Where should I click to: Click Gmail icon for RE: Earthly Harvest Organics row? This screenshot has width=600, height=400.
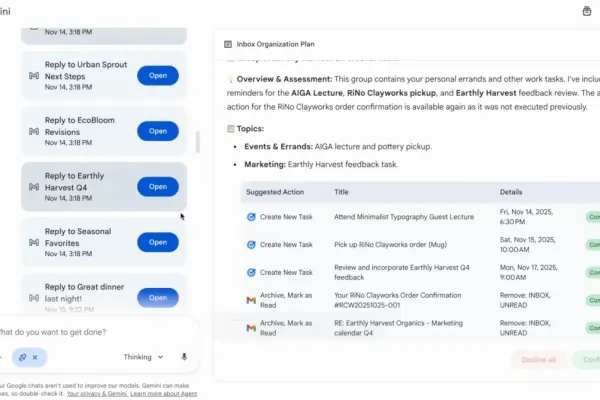click(251, 328)
